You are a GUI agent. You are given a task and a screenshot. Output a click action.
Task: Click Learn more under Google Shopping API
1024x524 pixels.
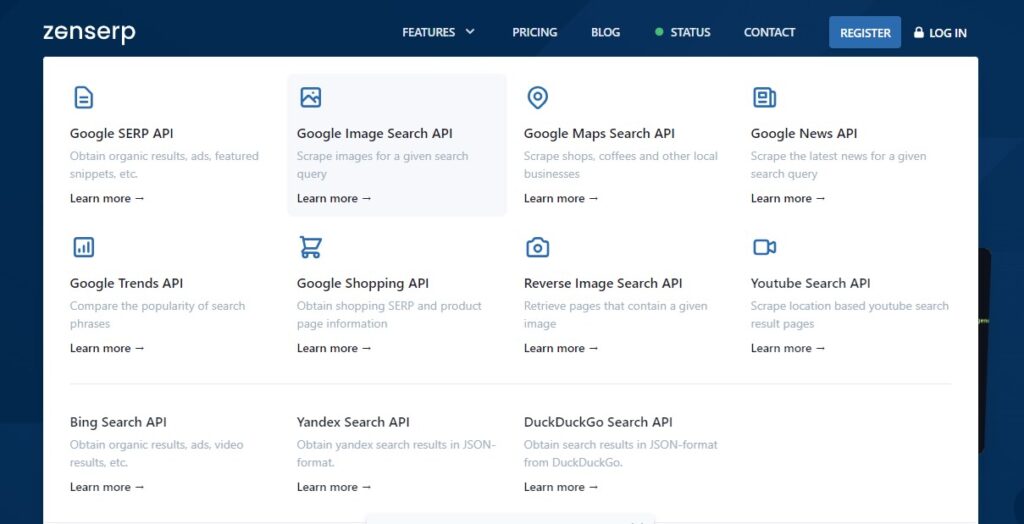click(x=334, y=348)
